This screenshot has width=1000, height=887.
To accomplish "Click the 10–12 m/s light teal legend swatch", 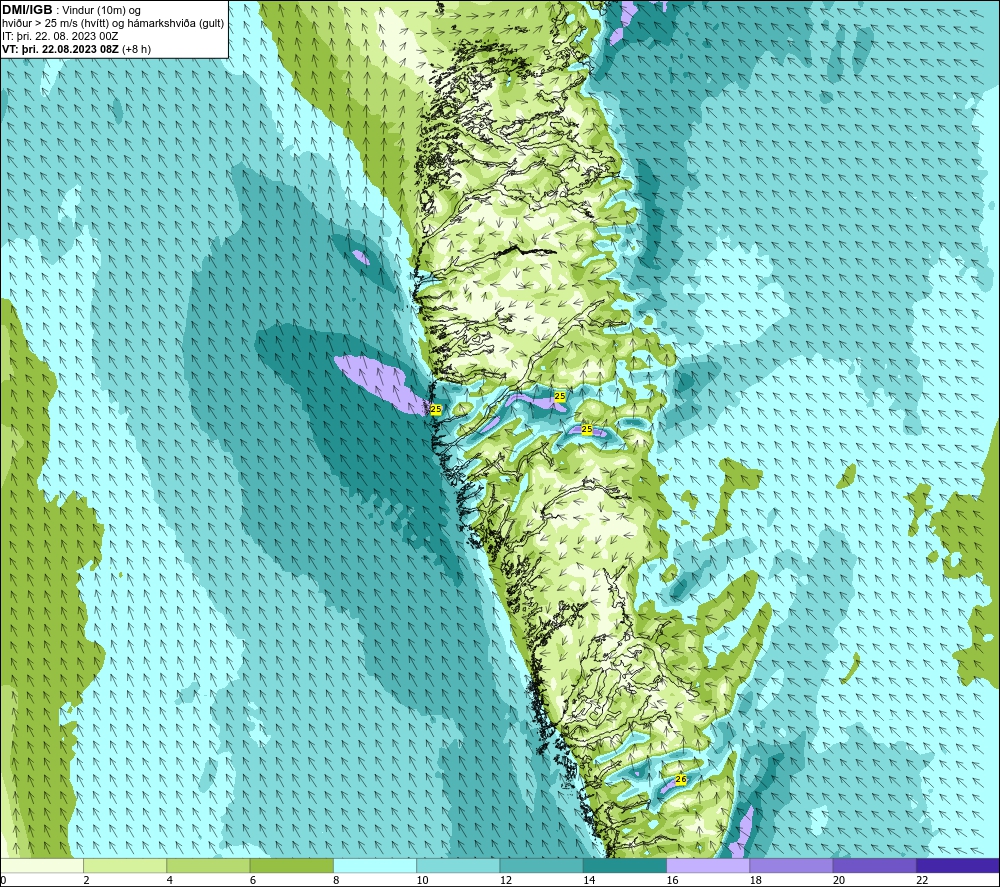I will [458, 865].
